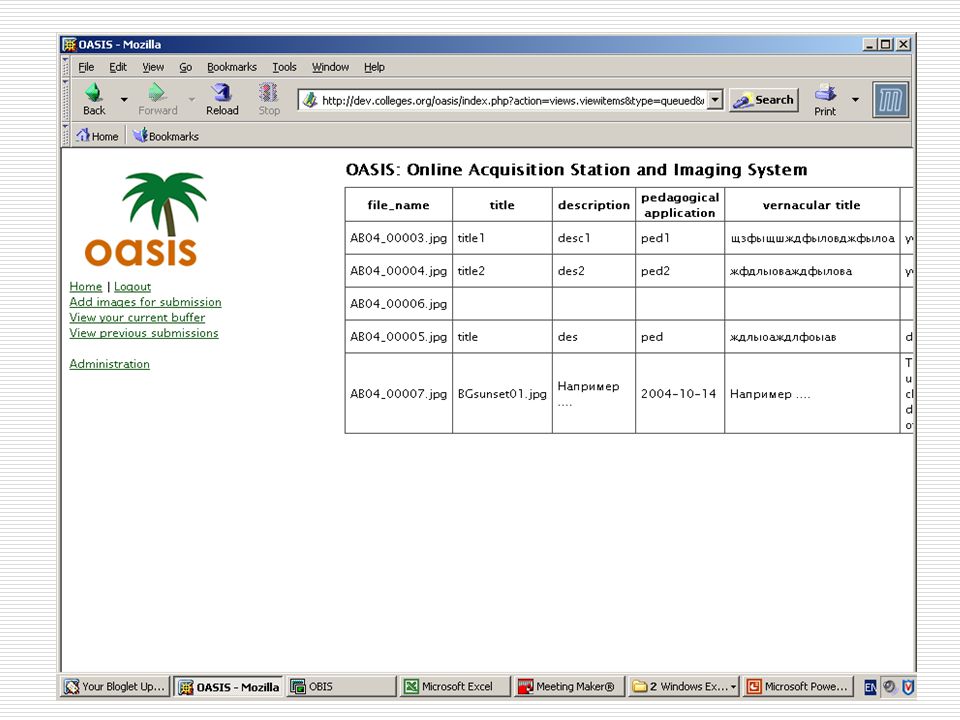
Task: Click the round gray system tray icon
Action: [x=889, y=687]
